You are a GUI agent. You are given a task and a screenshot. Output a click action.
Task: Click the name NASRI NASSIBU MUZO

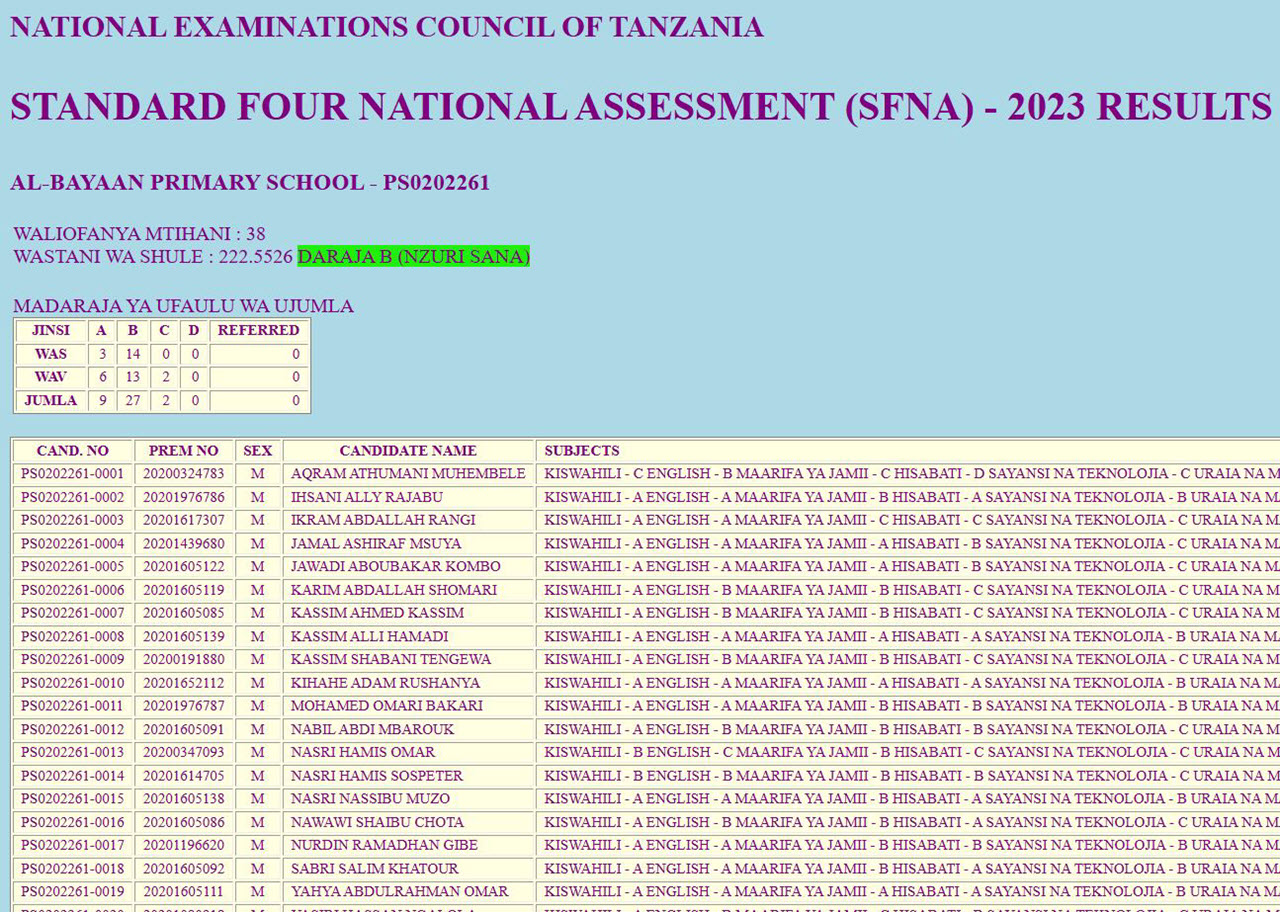(x=370, y=799)
